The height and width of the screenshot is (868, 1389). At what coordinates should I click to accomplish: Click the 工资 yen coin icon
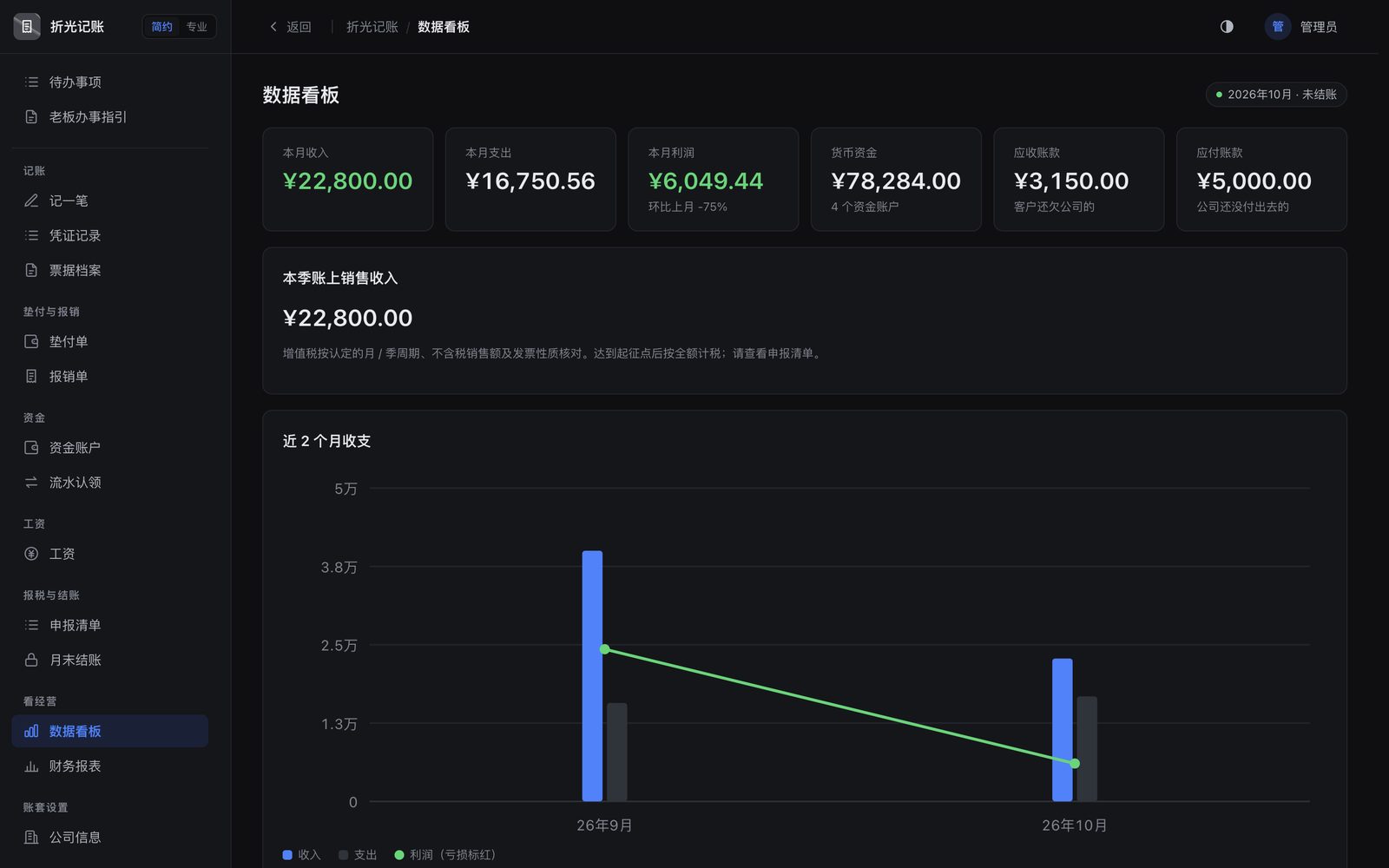tap(31, 554)
